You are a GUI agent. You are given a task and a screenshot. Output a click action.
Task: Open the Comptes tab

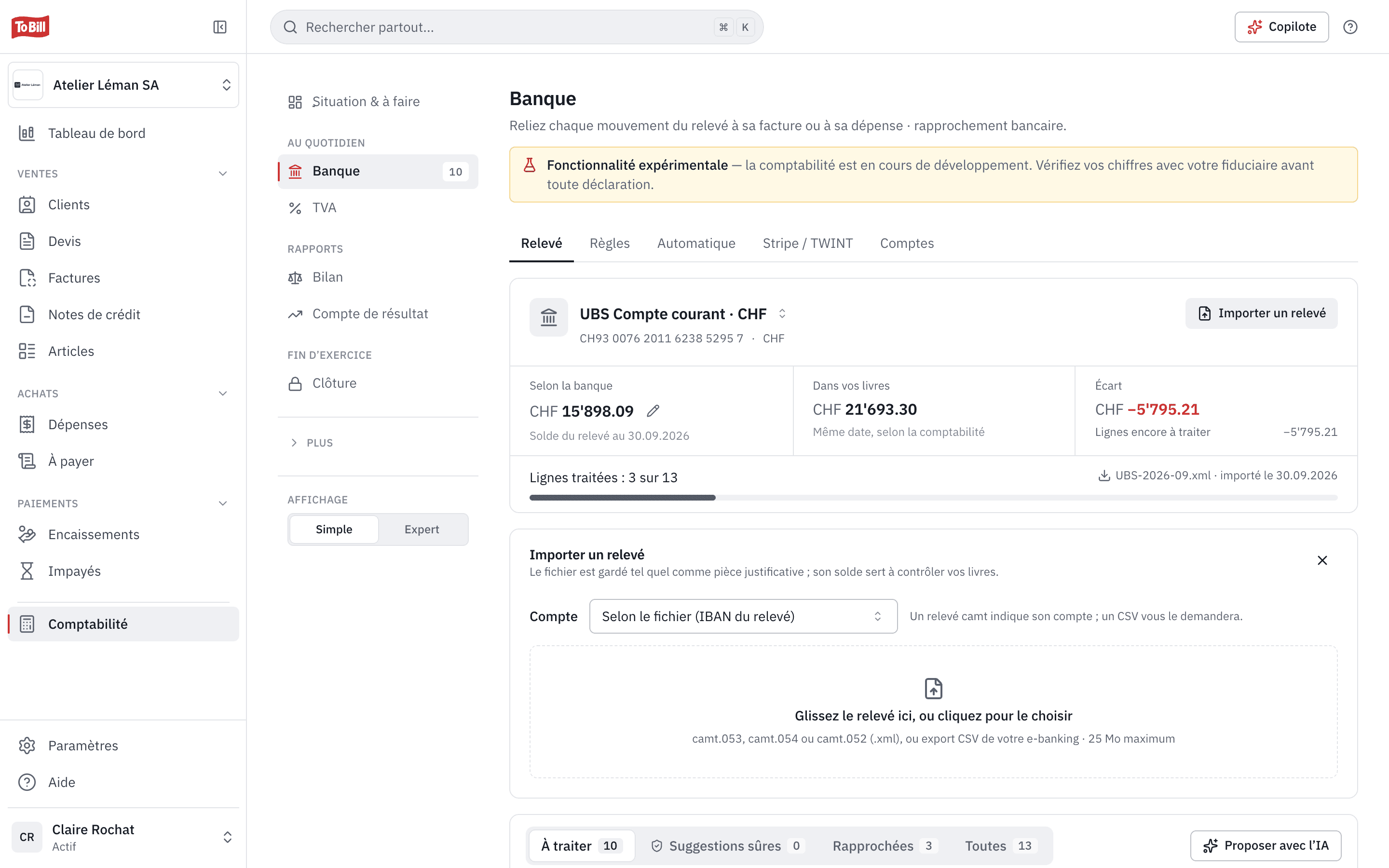(907, 244)
